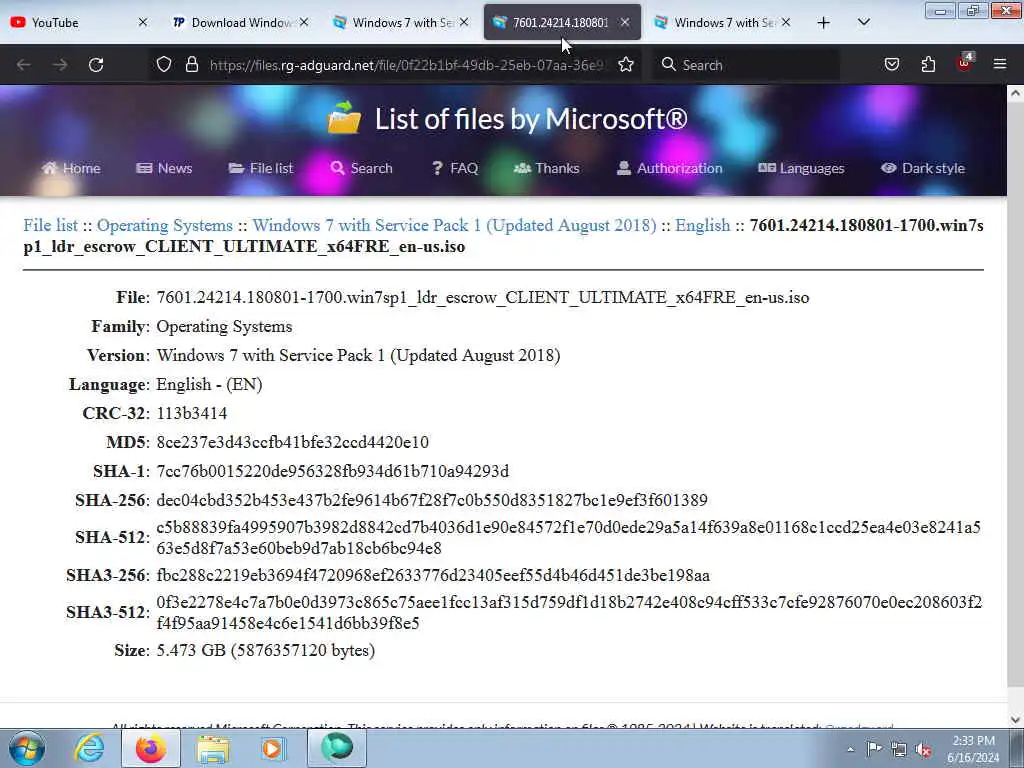Reload the current page
Viewport: 1024px width, 768px height.
96,65
